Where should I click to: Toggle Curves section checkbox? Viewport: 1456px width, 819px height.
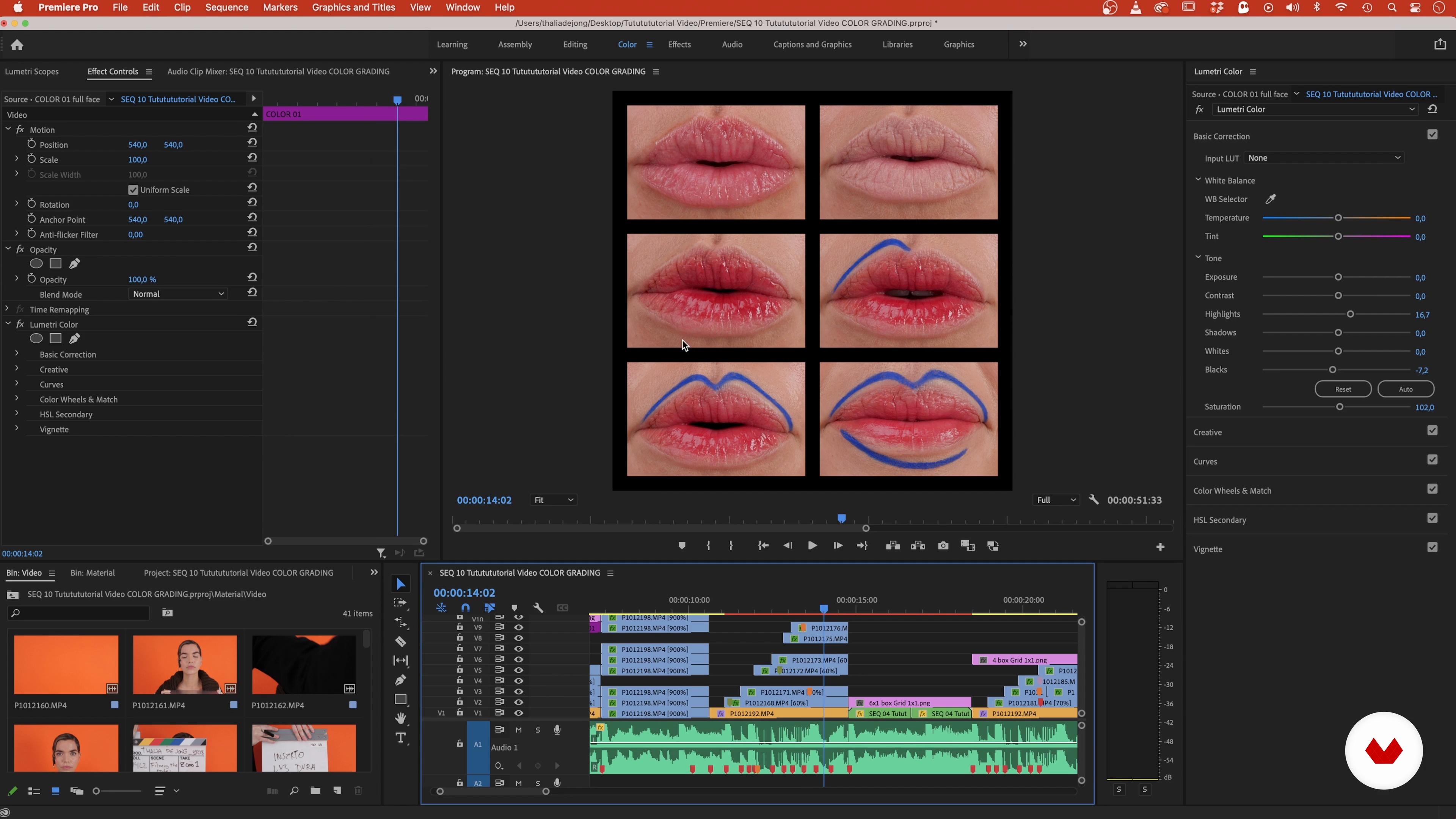coord(1432,460)
